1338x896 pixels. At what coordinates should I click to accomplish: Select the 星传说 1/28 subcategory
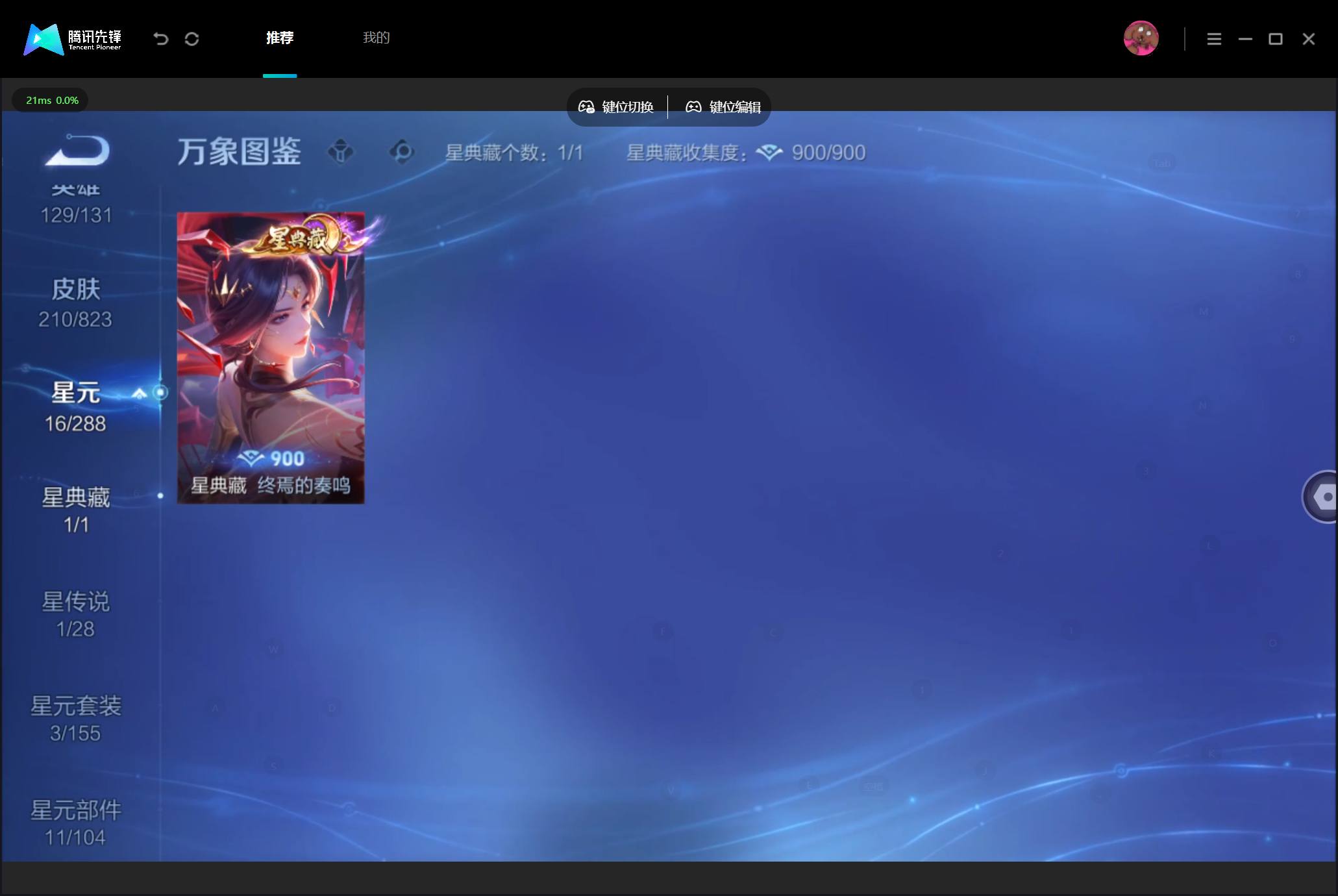click(x=76, y=615)
